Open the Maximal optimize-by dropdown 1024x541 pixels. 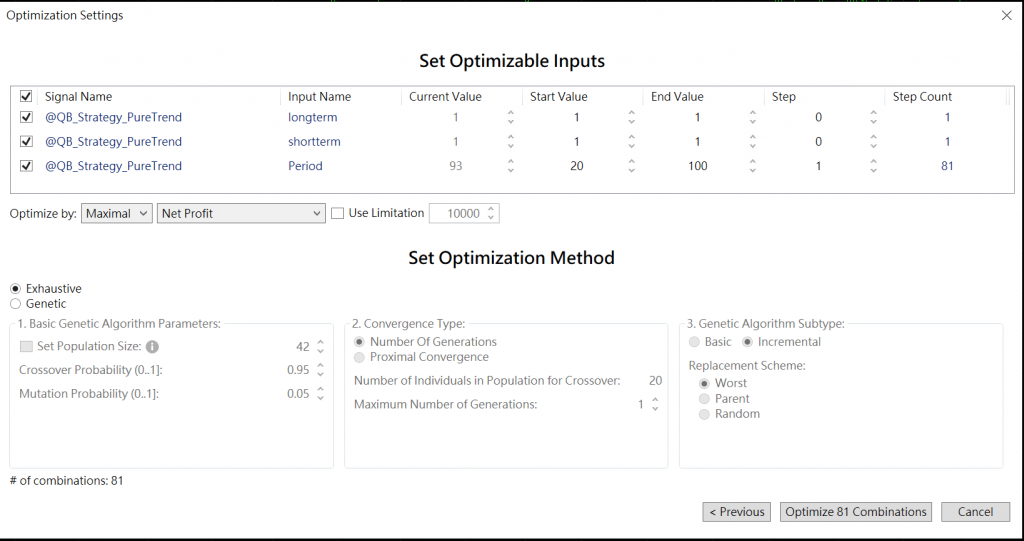[117, 213]
